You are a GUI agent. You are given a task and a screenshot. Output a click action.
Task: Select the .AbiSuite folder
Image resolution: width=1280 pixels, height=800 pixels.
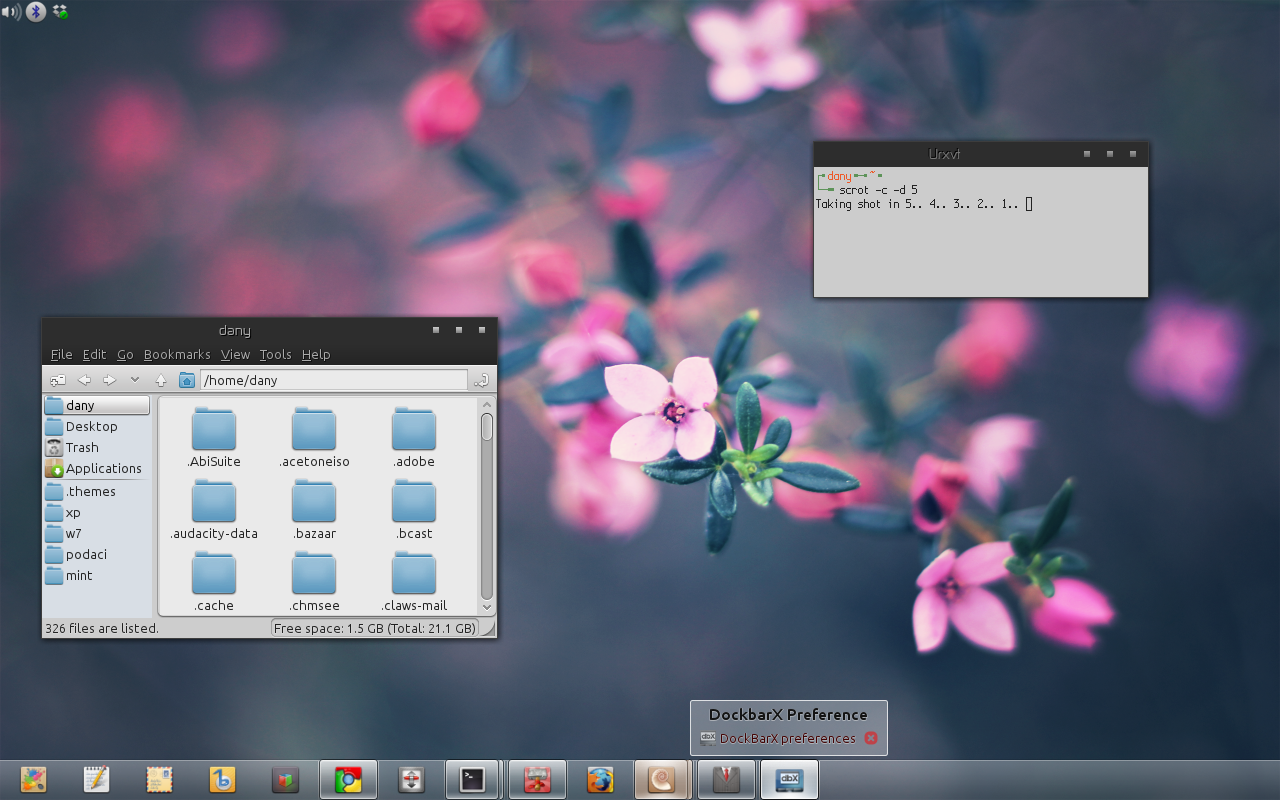(x=214, y=437)
